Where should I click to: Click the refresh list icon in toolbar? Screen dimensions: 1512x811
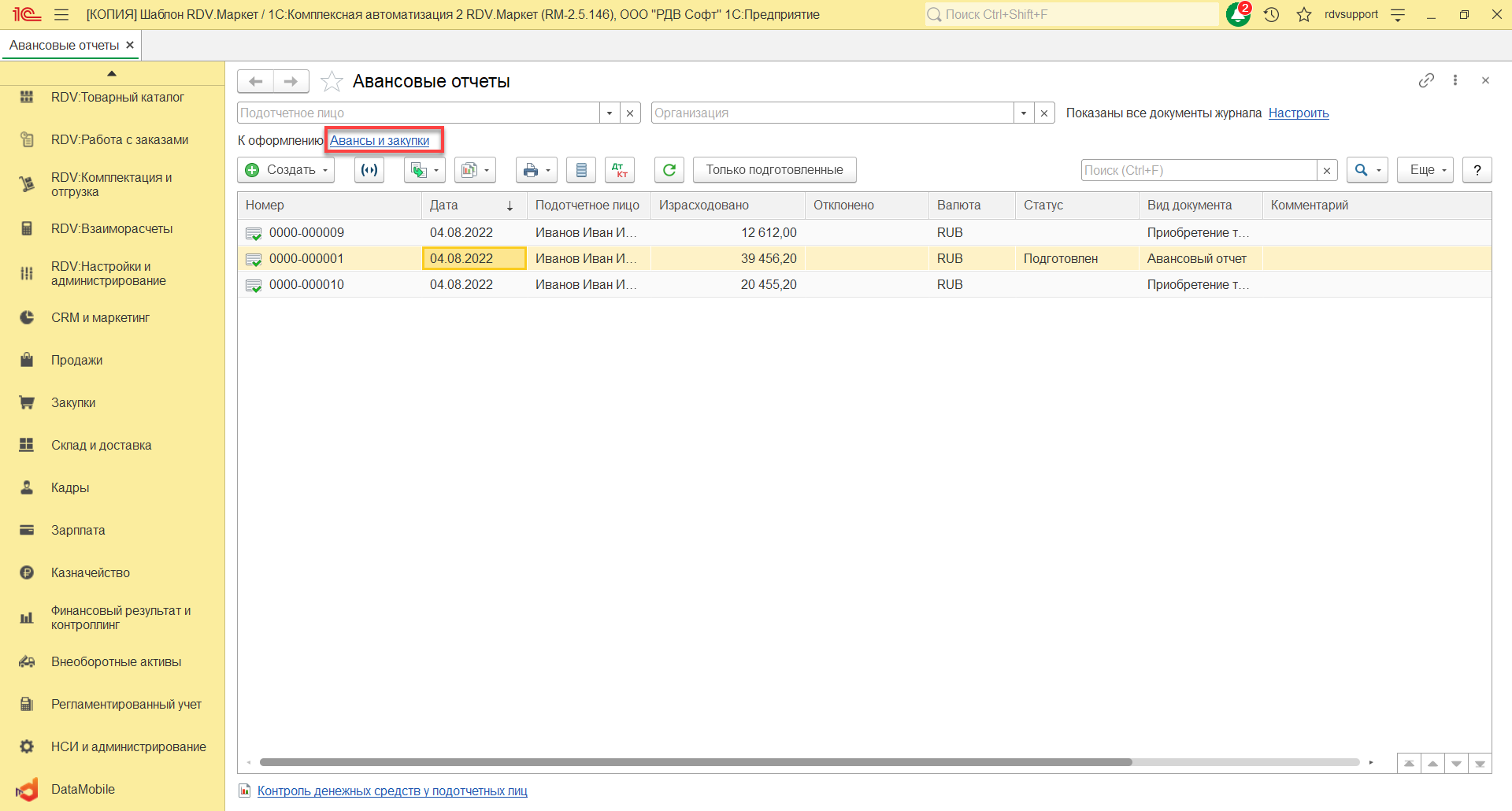click(x=669, y=170)
